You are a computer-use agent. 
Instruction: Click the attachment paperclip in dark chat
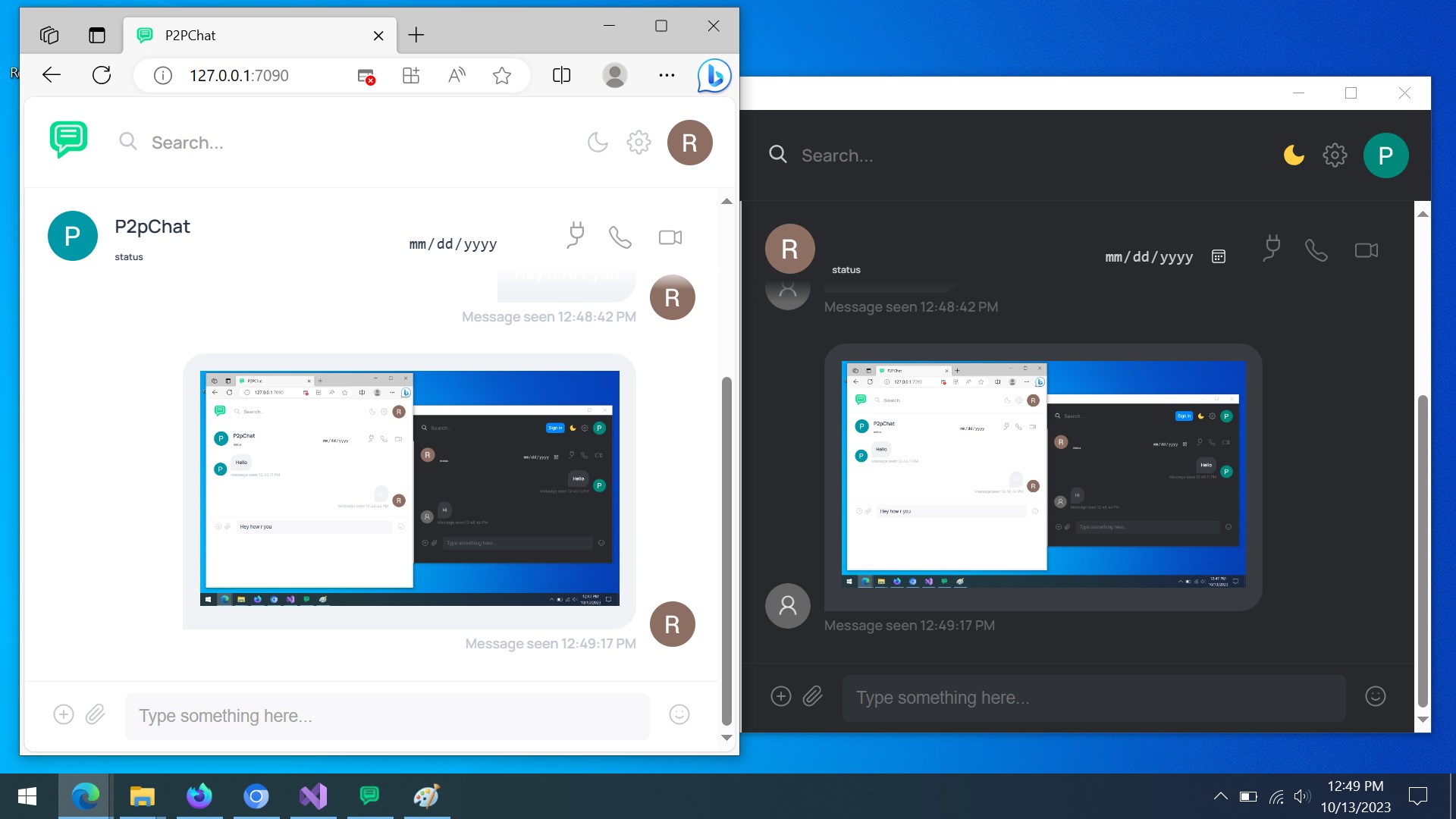(812, 696)
